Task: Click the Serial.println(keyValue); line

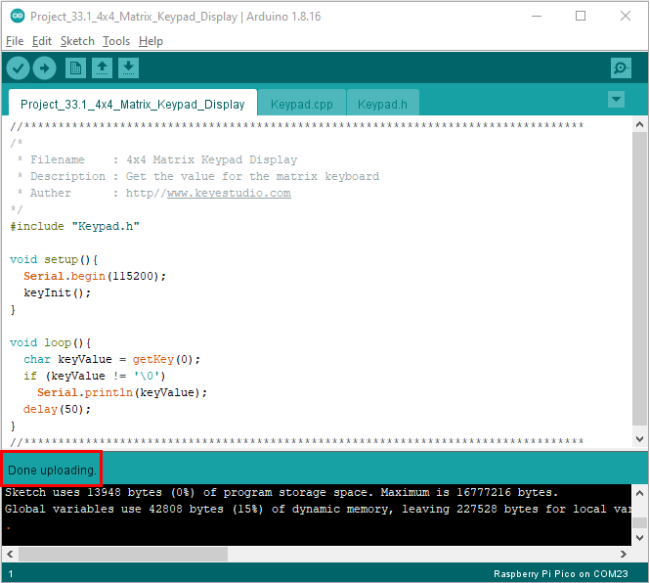Action: point(122,392)
